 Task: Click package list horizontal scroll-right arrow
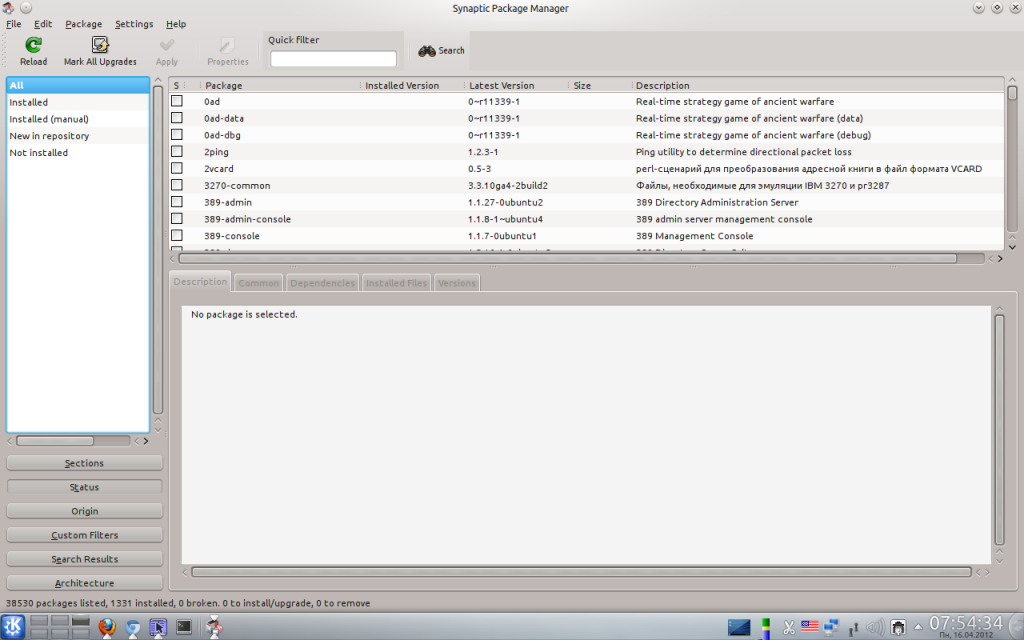[x=1000, y=259]
